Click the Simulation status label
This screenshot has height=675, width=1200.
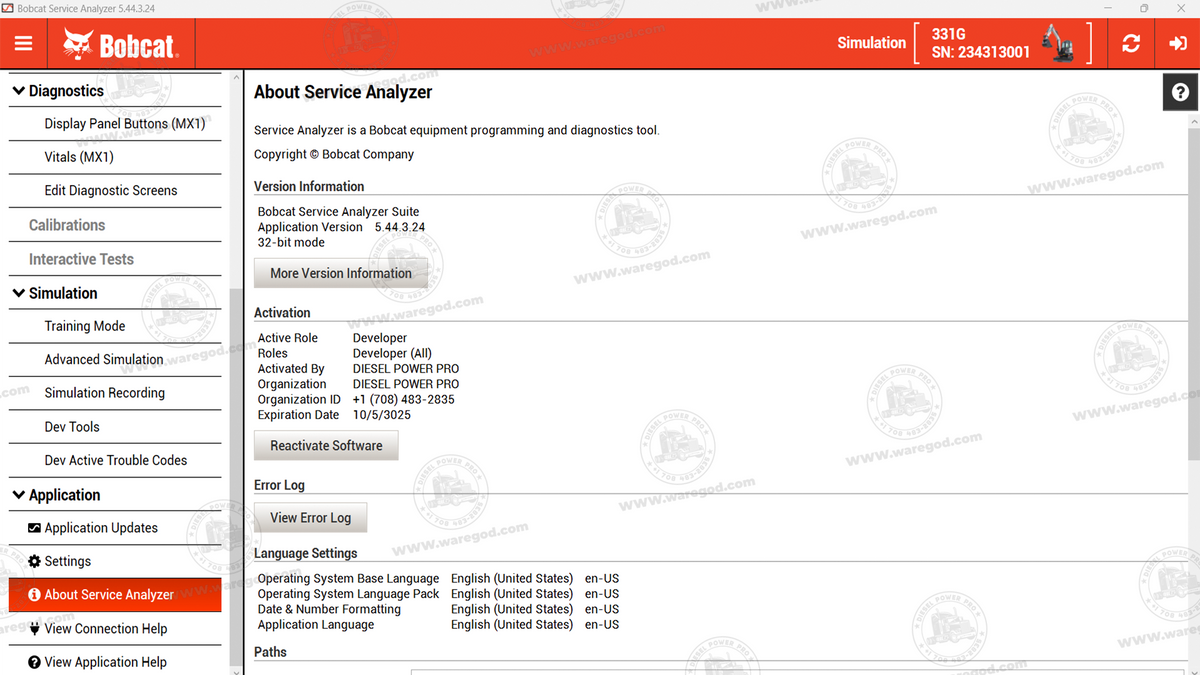tap(872, 43)
